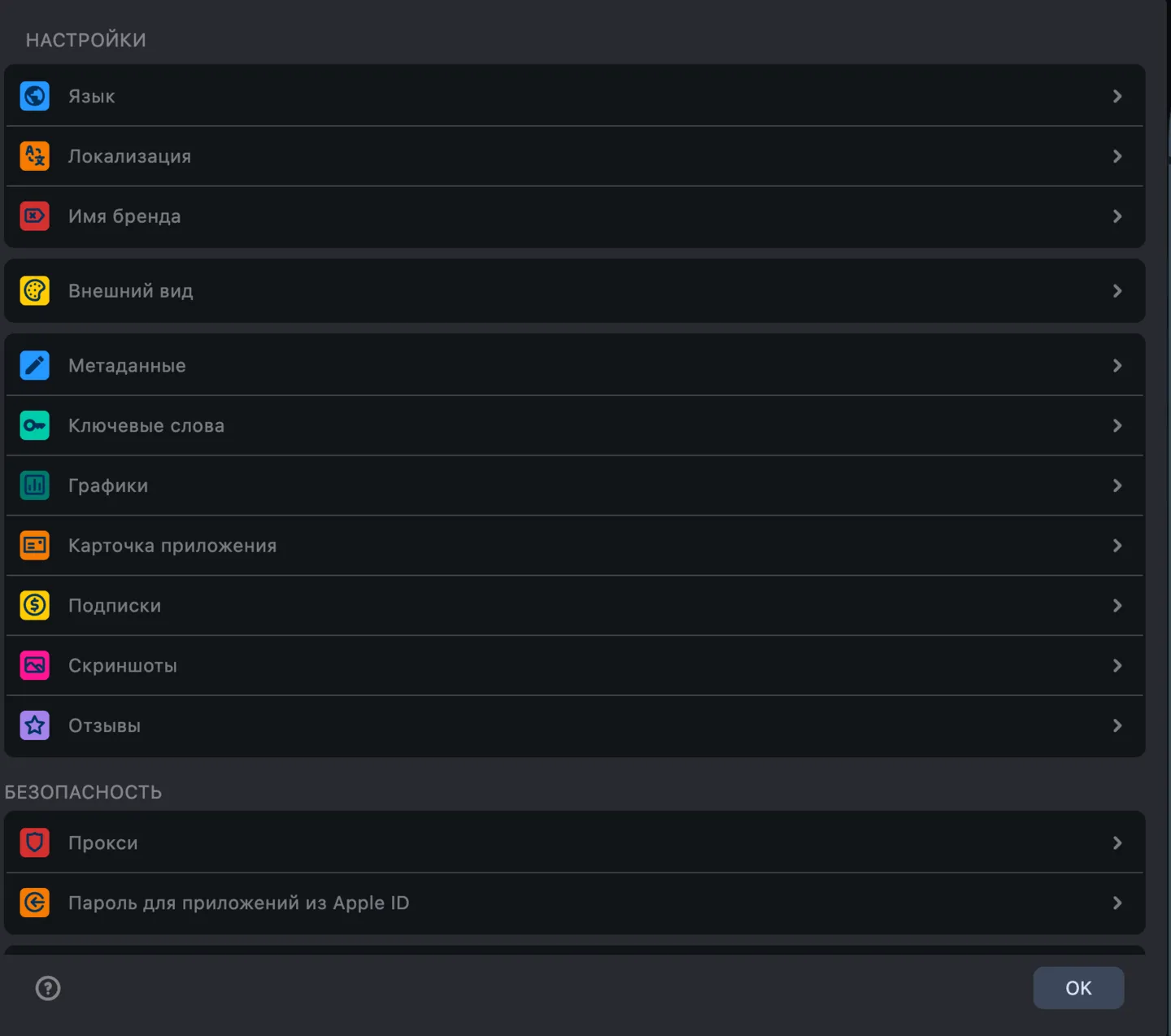Click the green chart icon for Графики
Image resolution: width=1171 pixels, height=1036 pixels.
coord(34,485)
